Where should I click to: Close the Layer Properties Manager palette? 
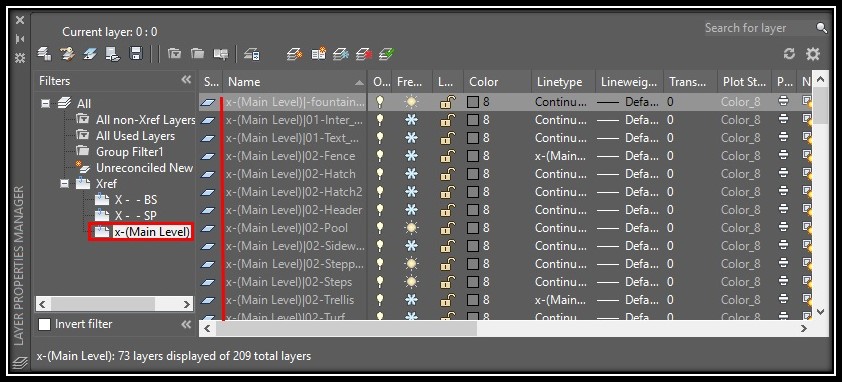[x=20, y=20]
